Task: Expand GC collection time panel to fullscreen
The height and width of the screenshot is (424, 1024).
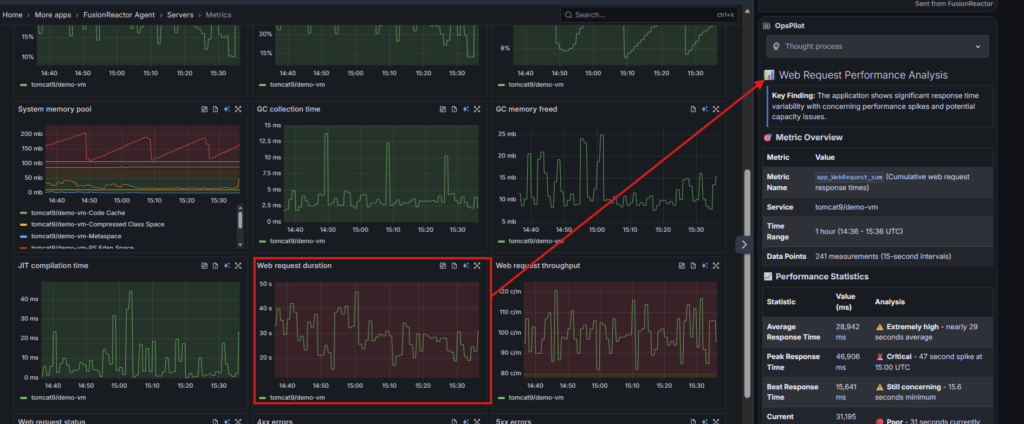Action: point(477,109)
